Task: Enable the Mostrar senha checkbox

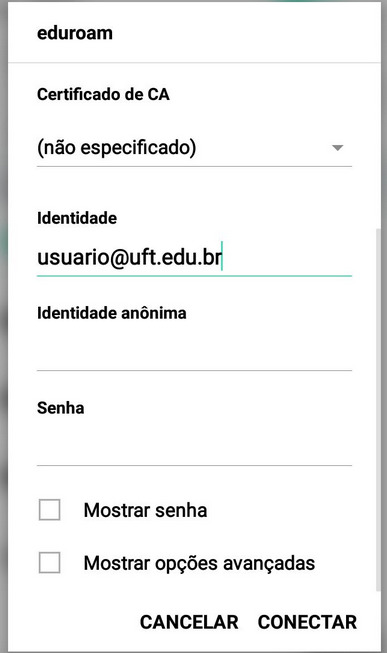Action: pos(50,510)
